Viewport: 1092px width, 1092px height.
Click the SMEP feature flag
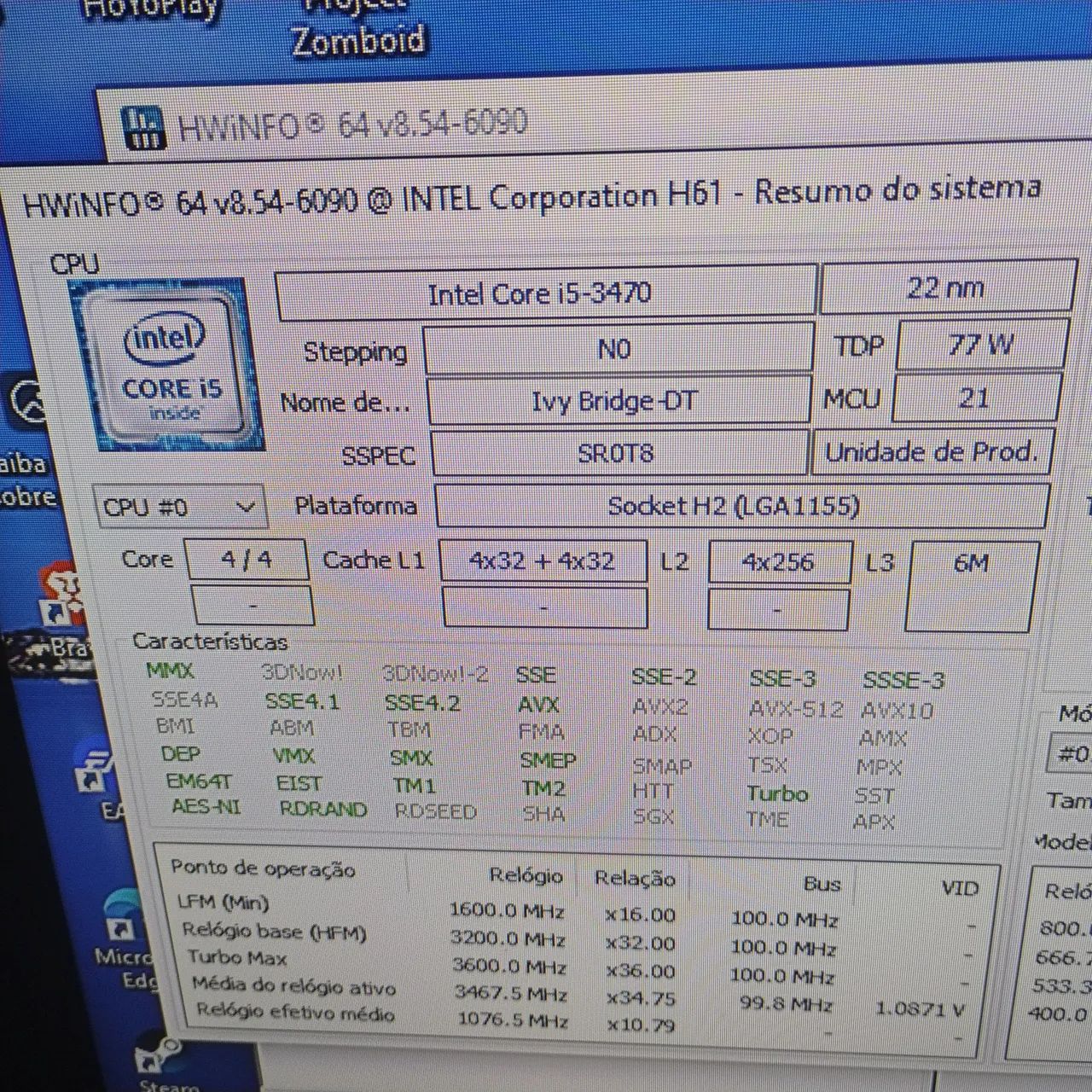548,759
